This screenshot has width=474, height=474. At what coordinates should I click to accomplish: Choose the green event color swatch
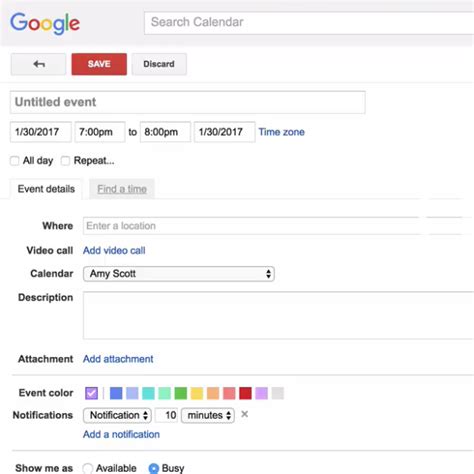click(181, 393)
